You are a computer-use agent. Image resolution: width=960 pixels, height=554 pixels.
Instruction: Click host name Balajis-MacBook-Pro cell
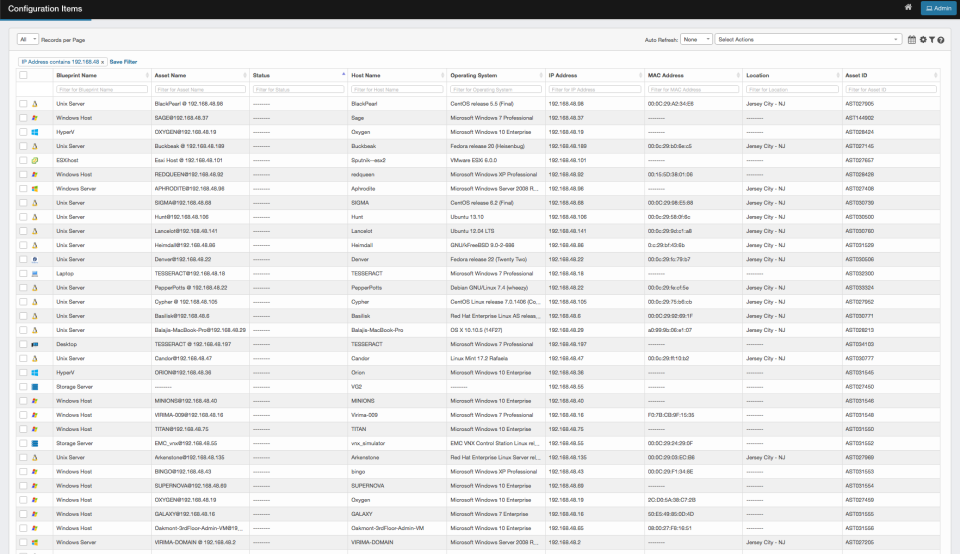(x=377, y=331)
